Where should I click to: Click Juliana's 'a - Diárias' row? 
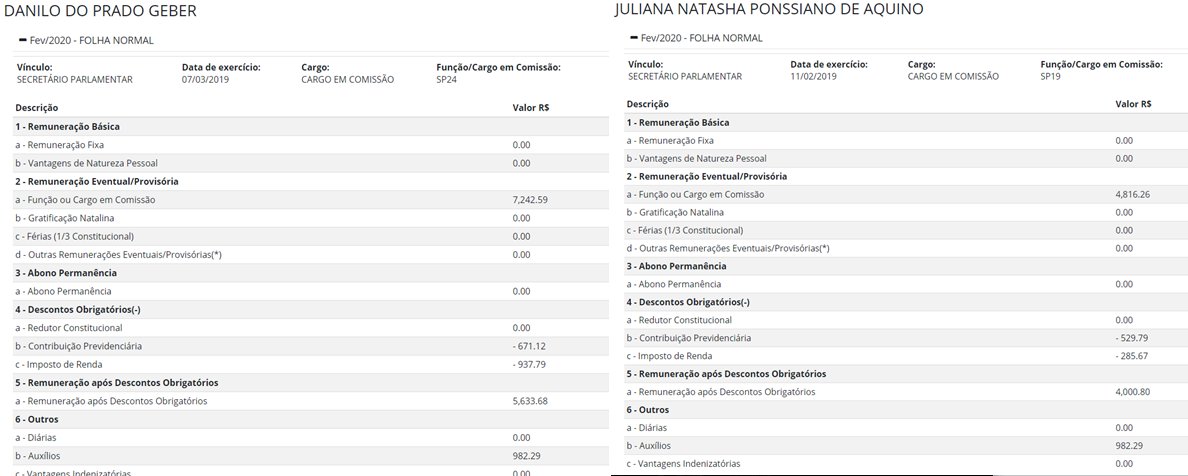click(907, 427)
